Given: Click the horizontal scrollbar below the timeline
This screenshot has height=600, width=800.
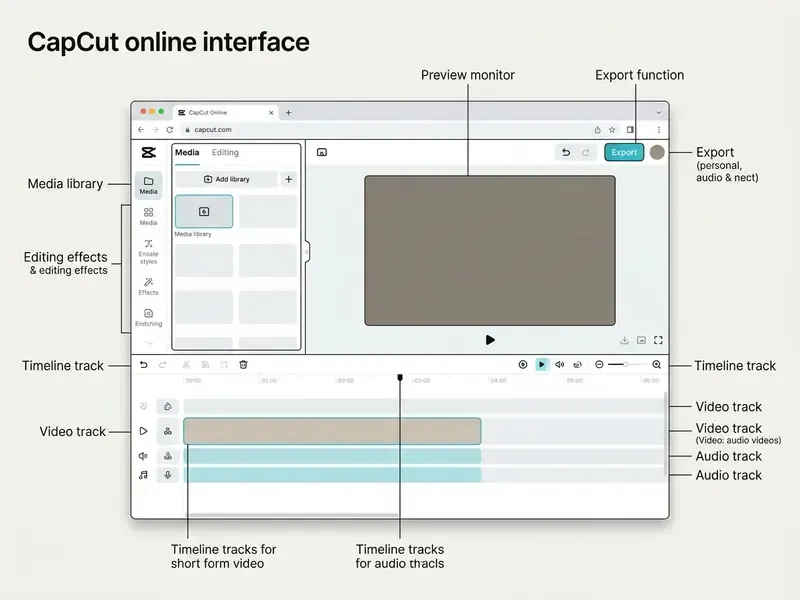Looking at the screenshot, I should pyautogui.click(x=291, y=515).
